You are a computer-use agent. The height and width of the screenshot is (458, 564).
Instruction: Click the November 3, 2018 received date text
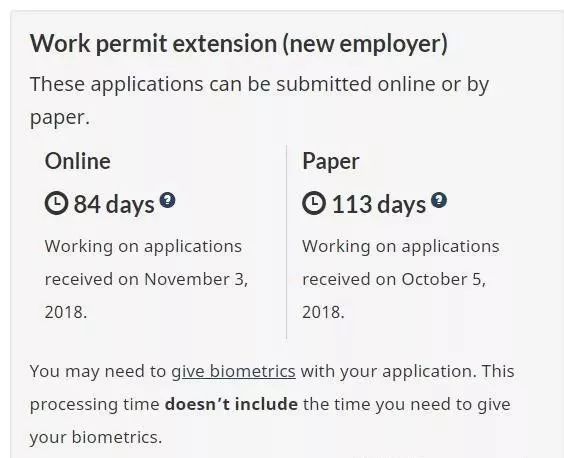pos(146,295)
